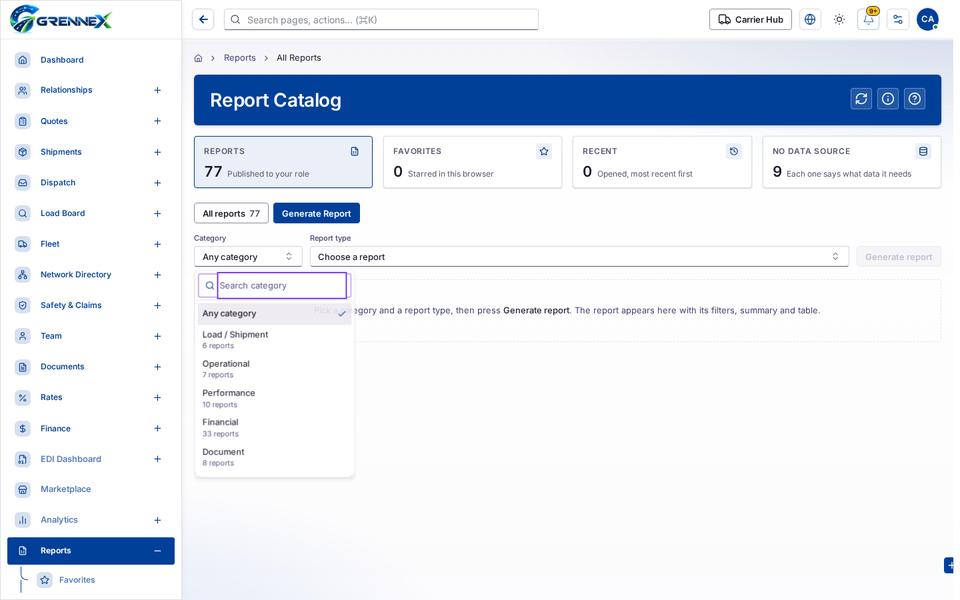Click the star icon on Favorites card
960x600 pixels.
pyautogui.click(x=544, y=151)
